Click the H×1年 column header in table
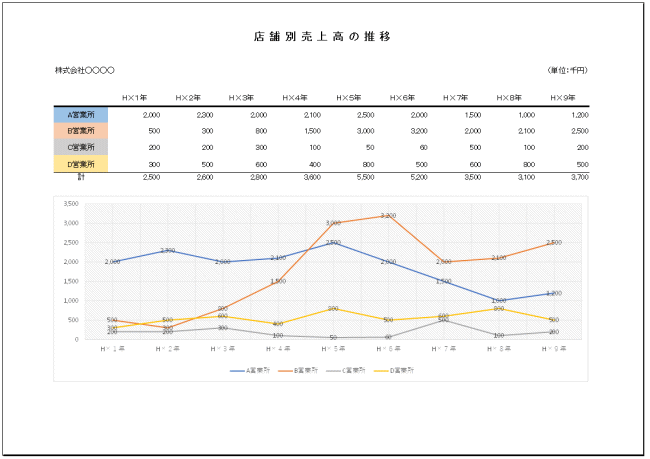 (135, 98)
